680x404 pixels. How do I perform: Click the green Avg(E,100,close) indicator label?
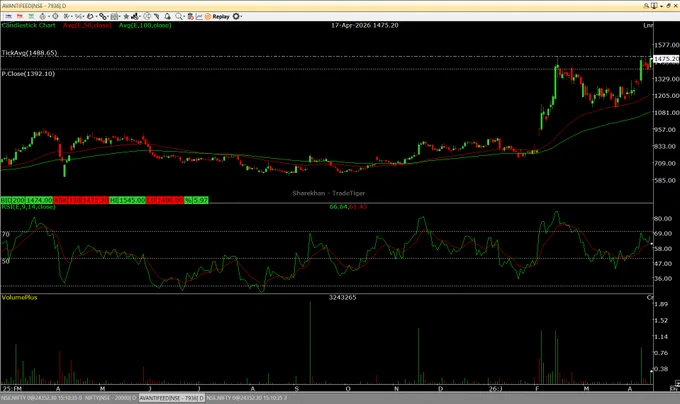click(145, 25)
